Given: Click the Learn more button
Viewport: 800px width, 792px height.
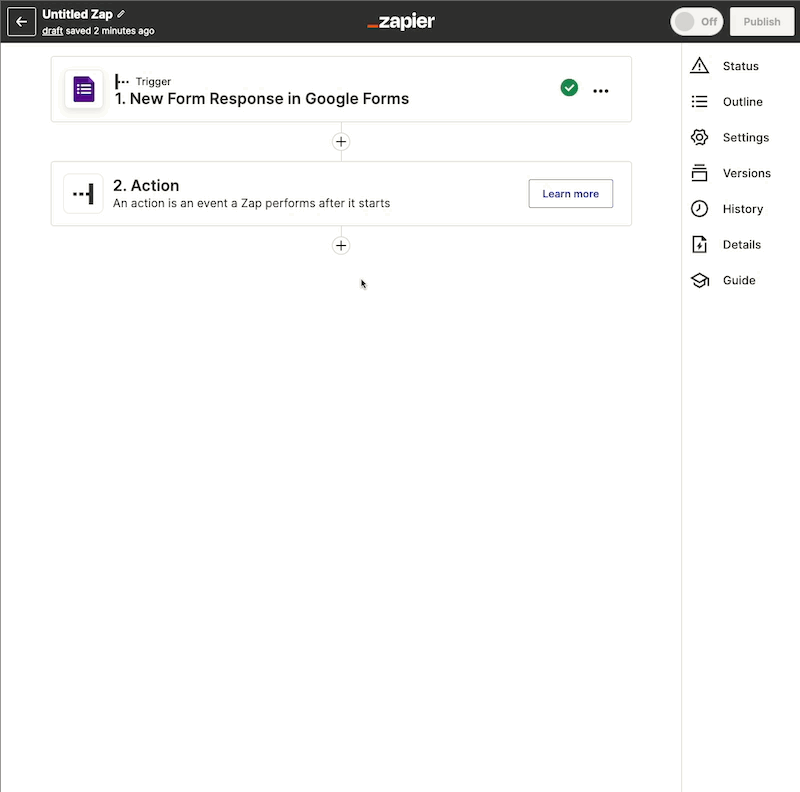Looking at the screenshot, I should (570, 193).
